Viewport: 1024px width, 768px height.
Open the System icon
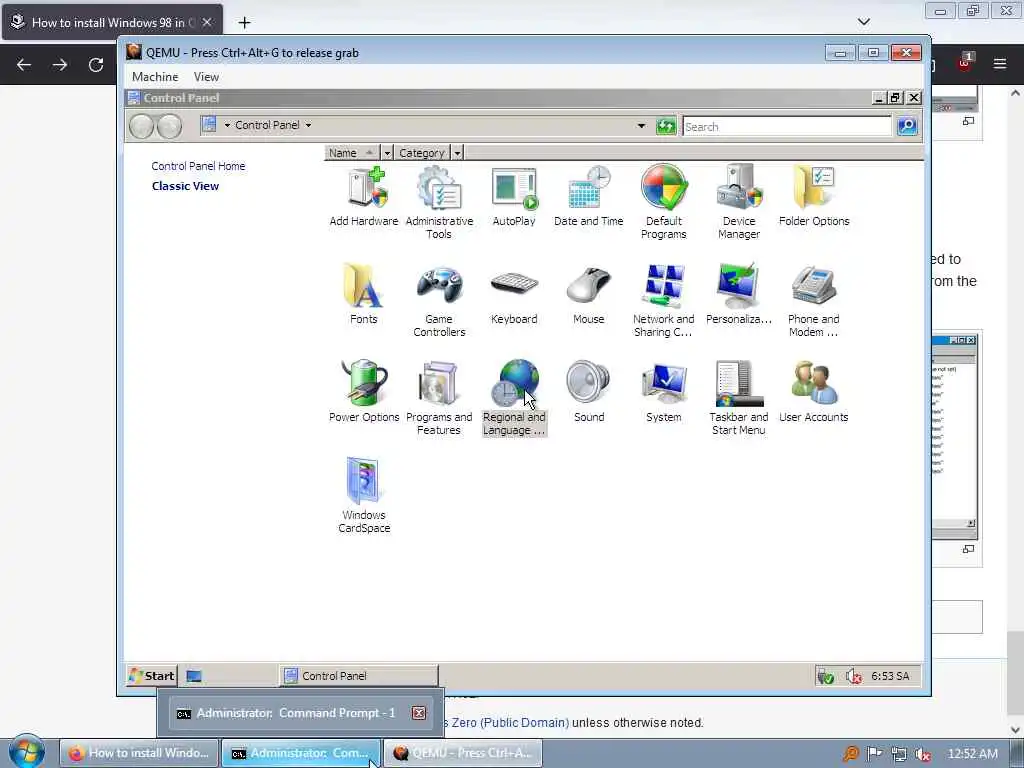tap(664, 392)
